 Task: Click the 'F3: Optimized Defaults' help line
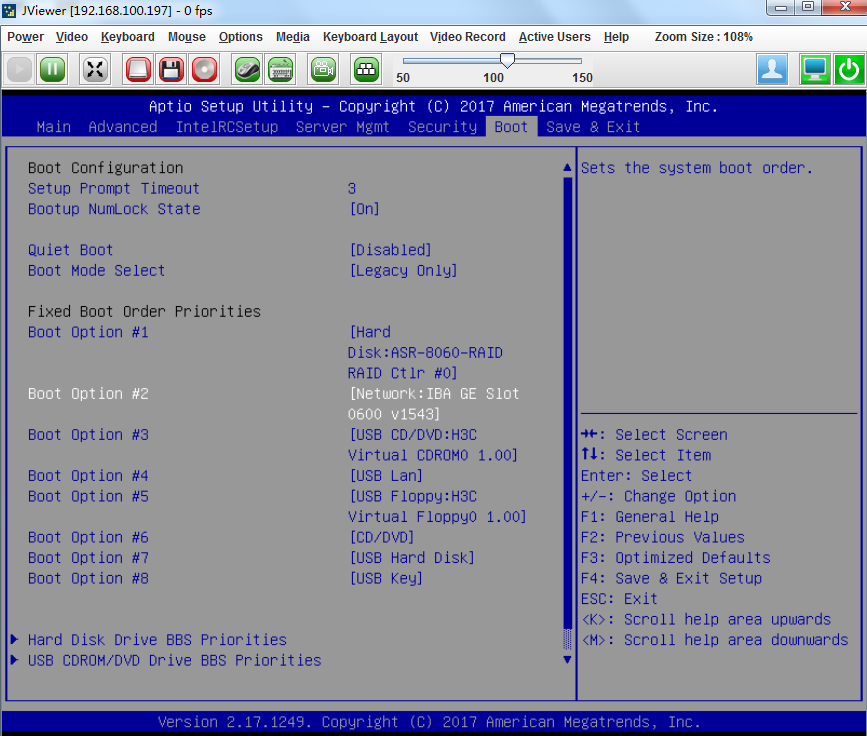[676, 558]
